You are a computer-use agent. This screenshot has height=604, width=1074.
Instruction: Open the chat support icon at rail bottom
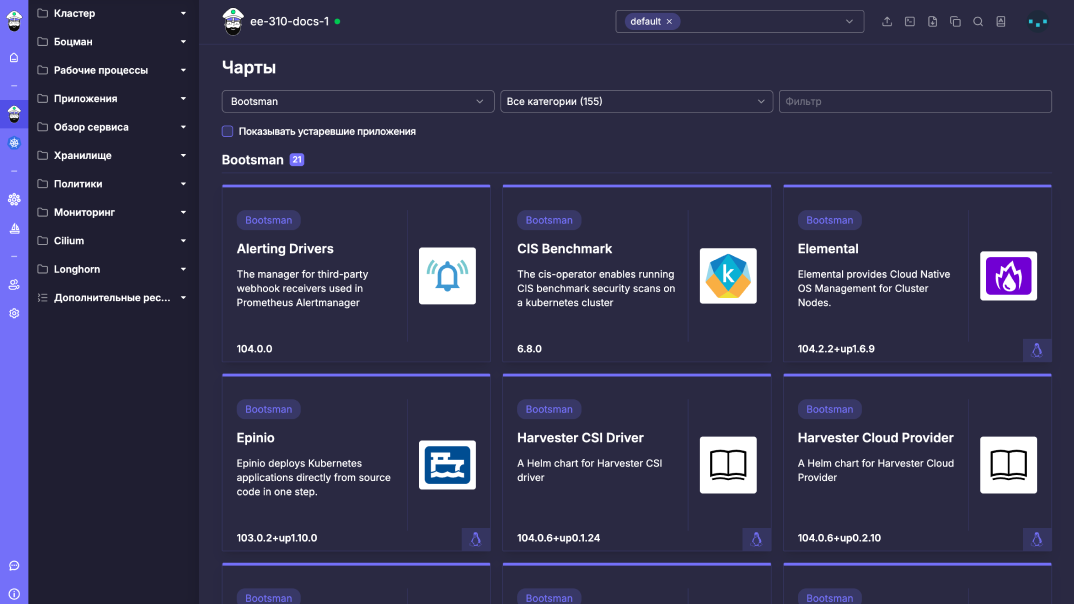coord(14,566)
